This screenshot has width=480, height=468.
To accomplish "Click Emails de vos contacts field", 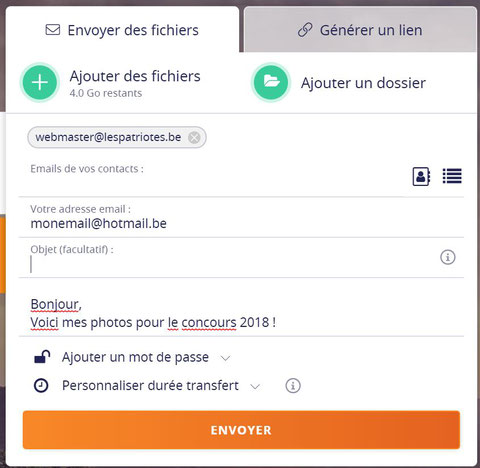I will click(x=213, y=177).
